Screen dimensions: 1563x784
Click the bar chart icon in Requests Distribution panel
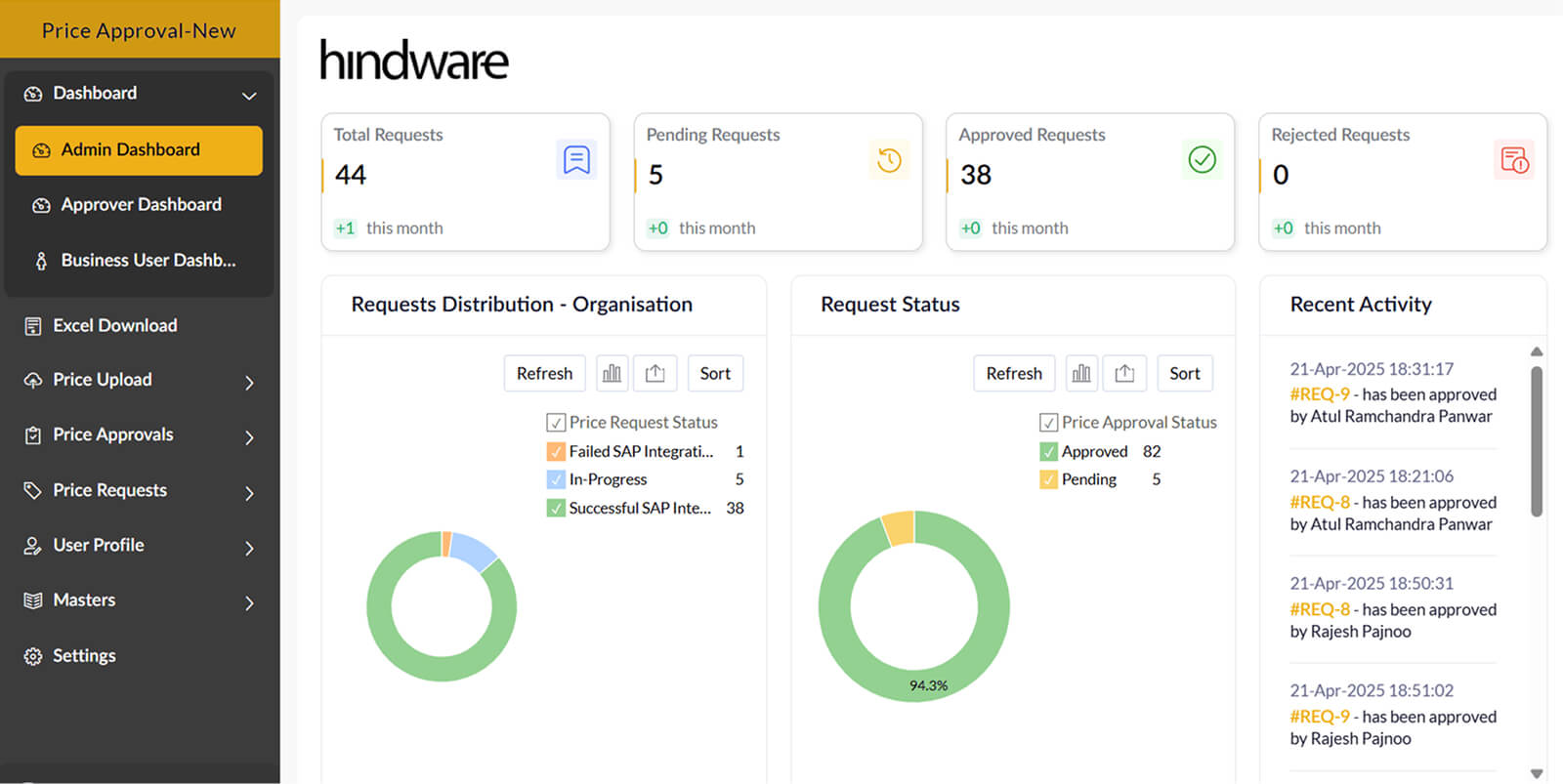pyautogui.click(x=612, y=374)
